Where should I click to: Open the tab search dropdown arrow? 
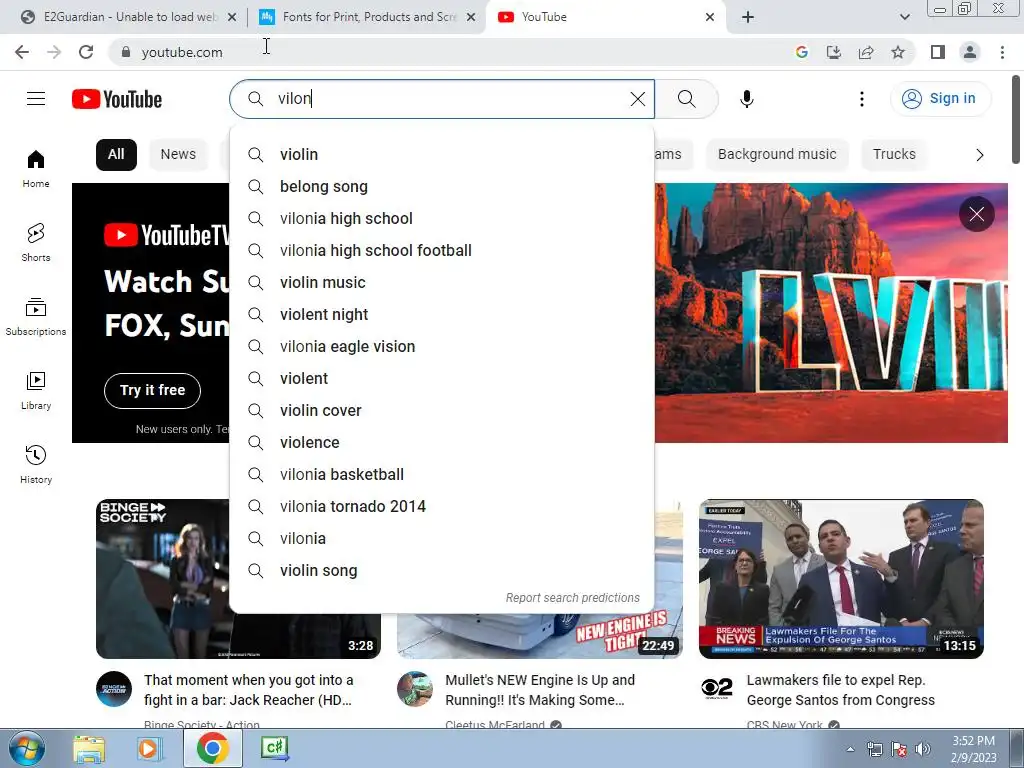(904, 17)
